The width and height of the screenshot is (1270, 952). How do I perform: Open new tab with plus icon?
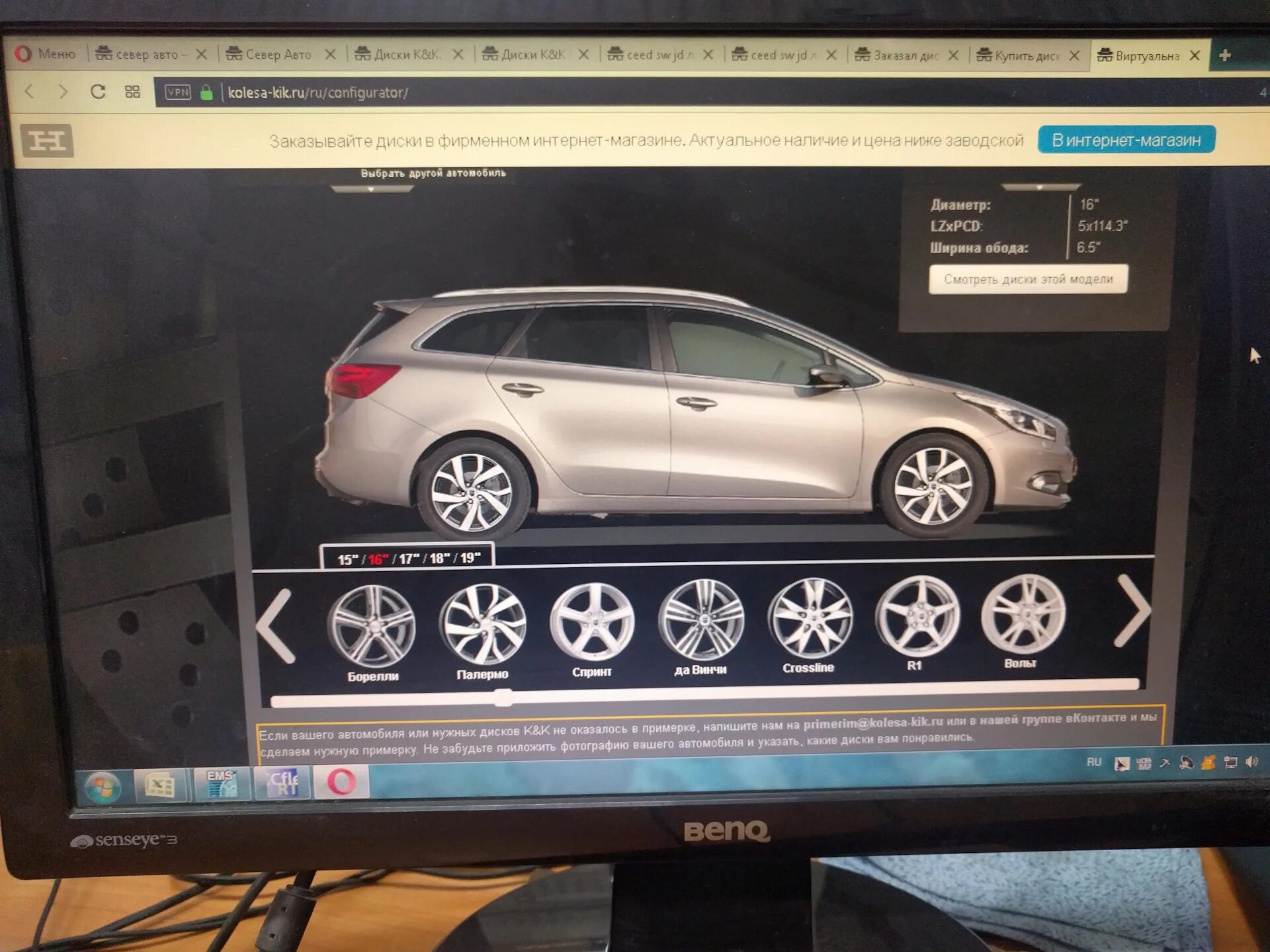coord(1225,56)
